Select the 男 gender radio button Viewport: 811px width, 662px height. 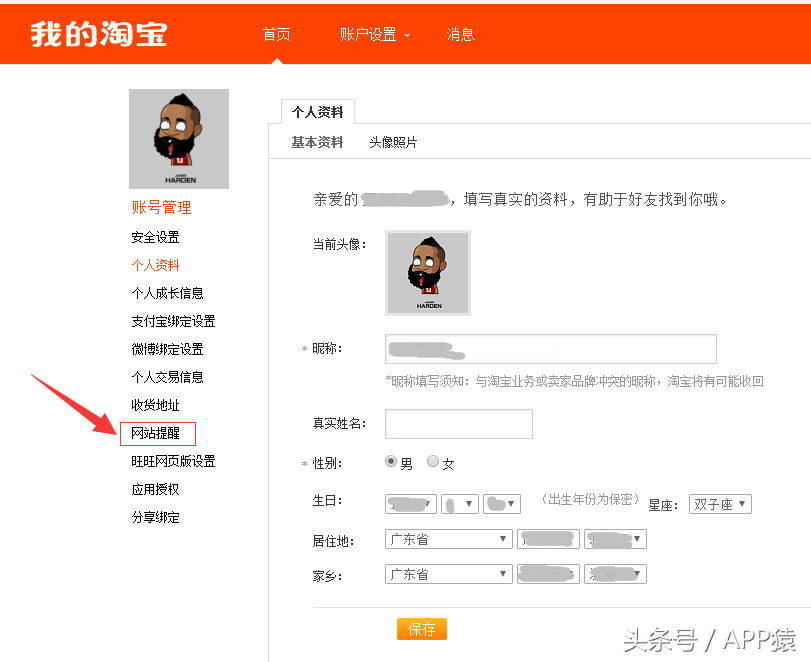391,461
